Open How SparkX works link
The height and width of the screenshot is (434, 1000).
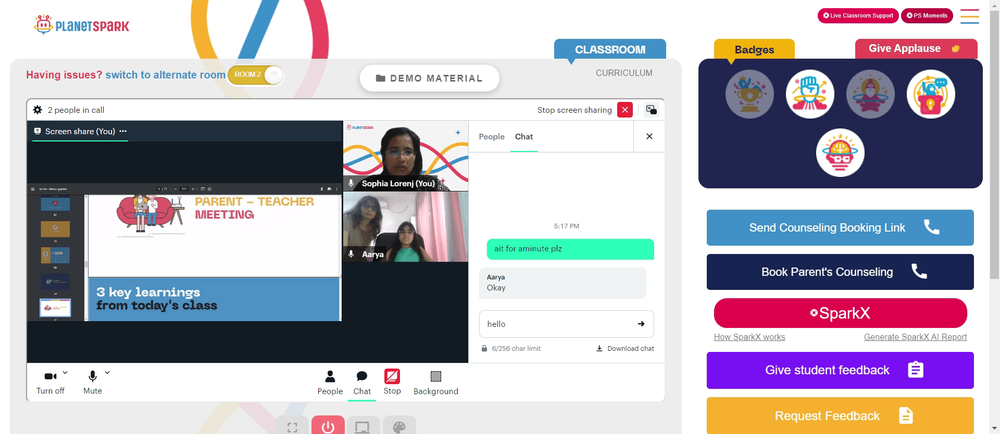tap(749, 337)
